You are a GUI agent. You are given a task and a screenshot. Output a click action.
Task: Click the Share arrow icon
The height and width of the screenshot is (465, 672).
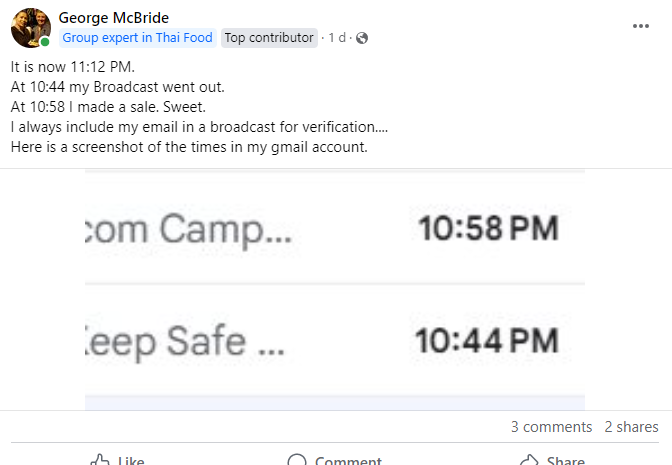coord(529,461)
